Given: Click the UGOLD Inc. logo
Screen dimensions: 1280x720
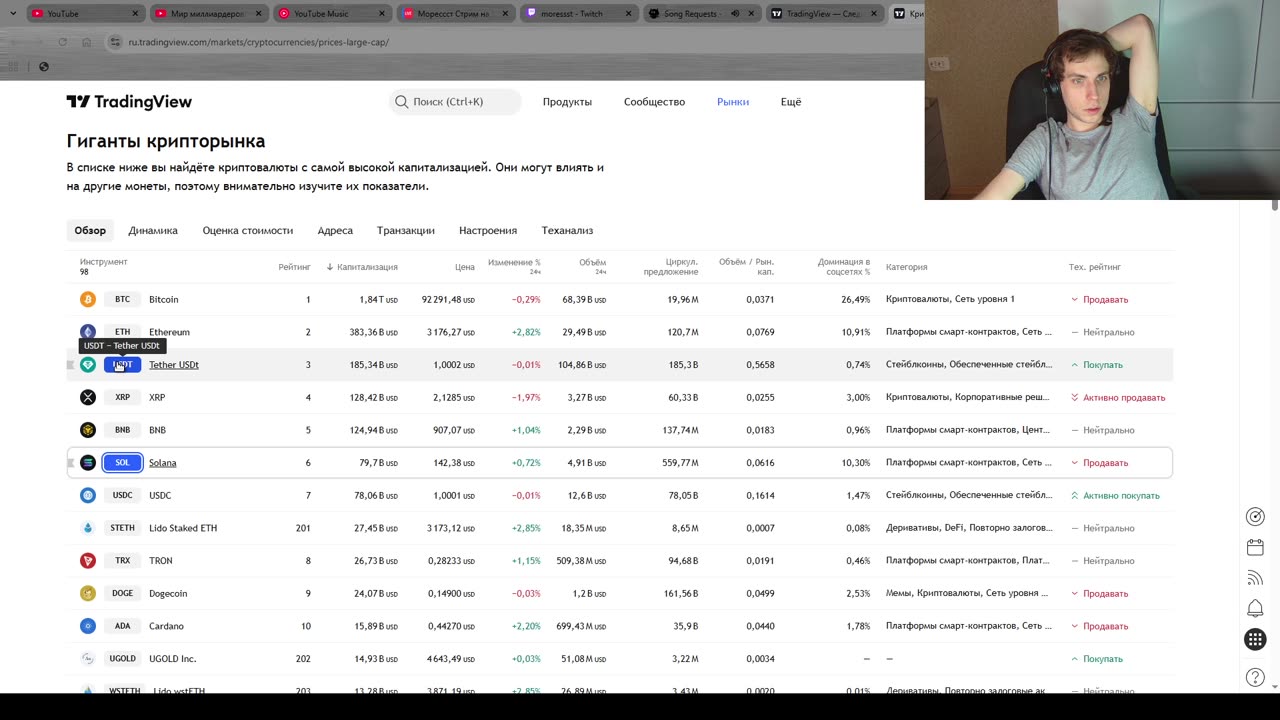Looking at the screenshot, I should [88, 659].
